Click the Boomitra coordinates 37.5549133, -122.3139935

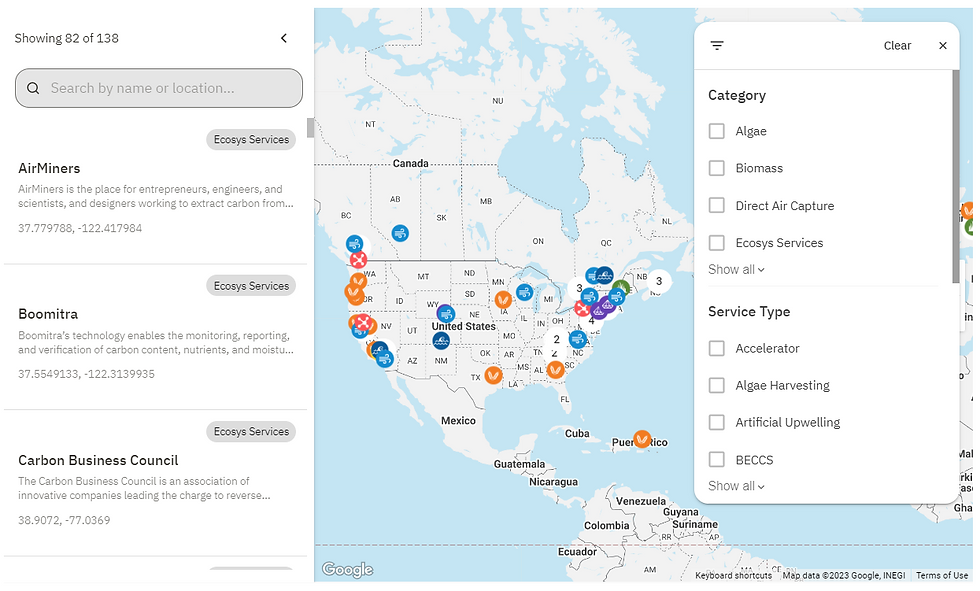click(86, 374)
